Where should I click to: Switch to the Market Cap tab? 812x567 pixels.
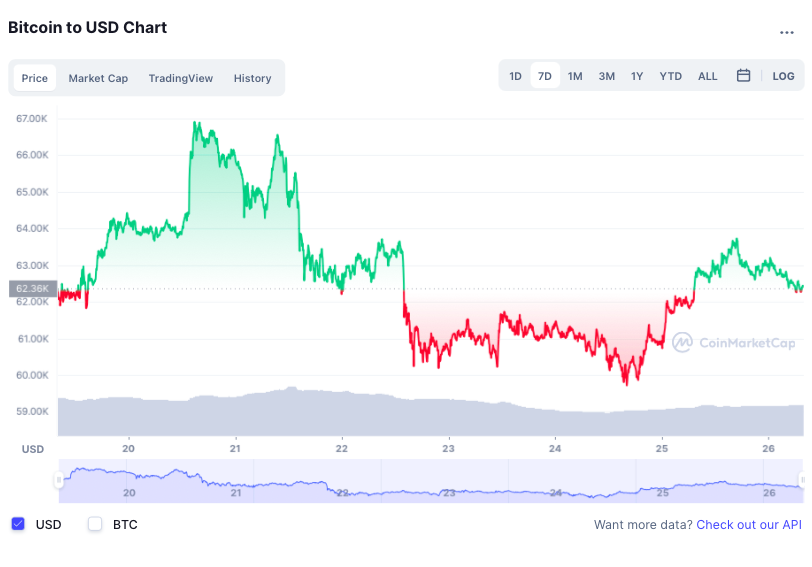[98, 78]
